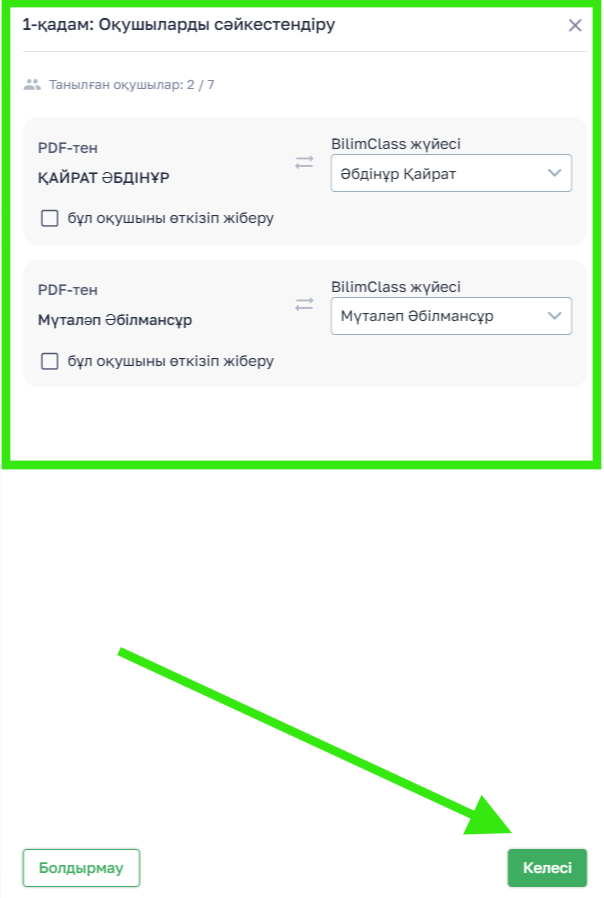Click second 'BilimClass жүйесі' field label
Screen dimensions: 604x898
pyautogui.click(x=396, y=286)
